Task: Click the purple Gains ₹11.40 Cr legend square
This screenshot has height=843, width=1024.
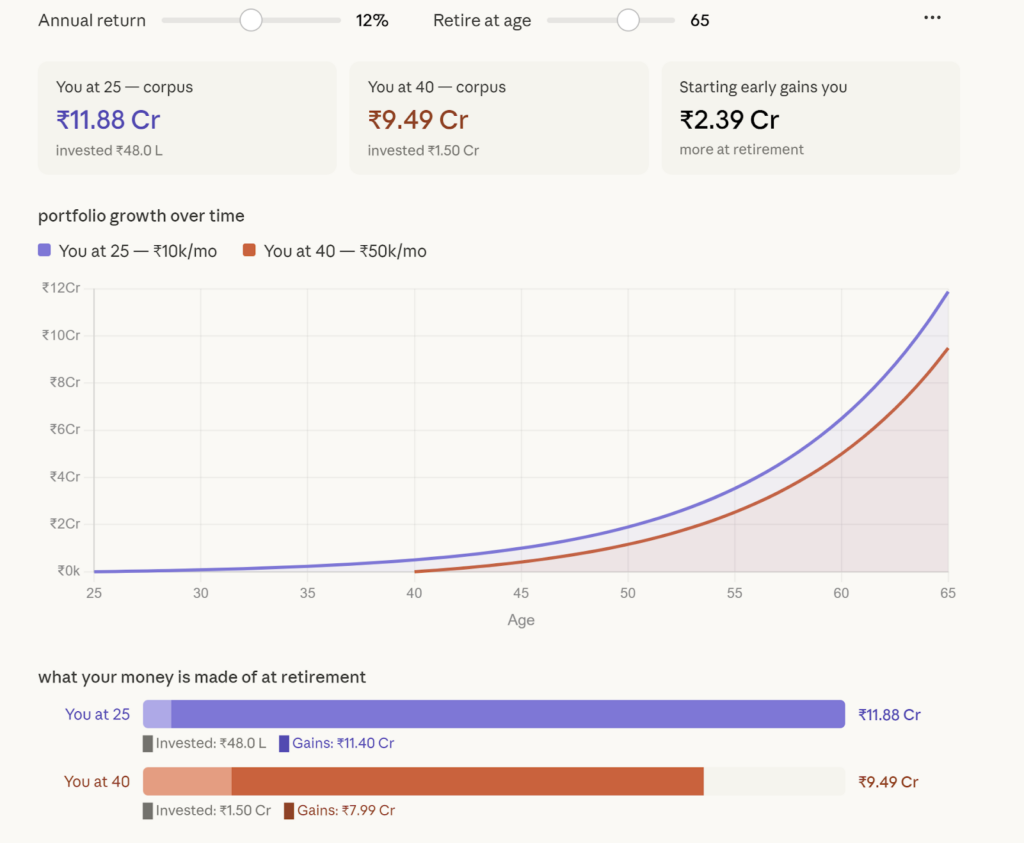Action: 284,743
